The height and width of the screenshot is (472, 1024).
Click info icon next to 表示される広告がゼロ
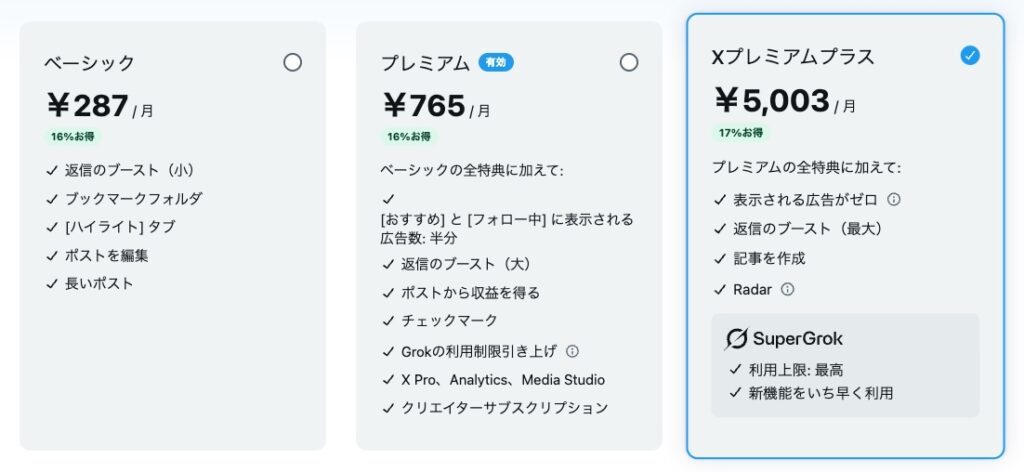(x=894, y=199)
